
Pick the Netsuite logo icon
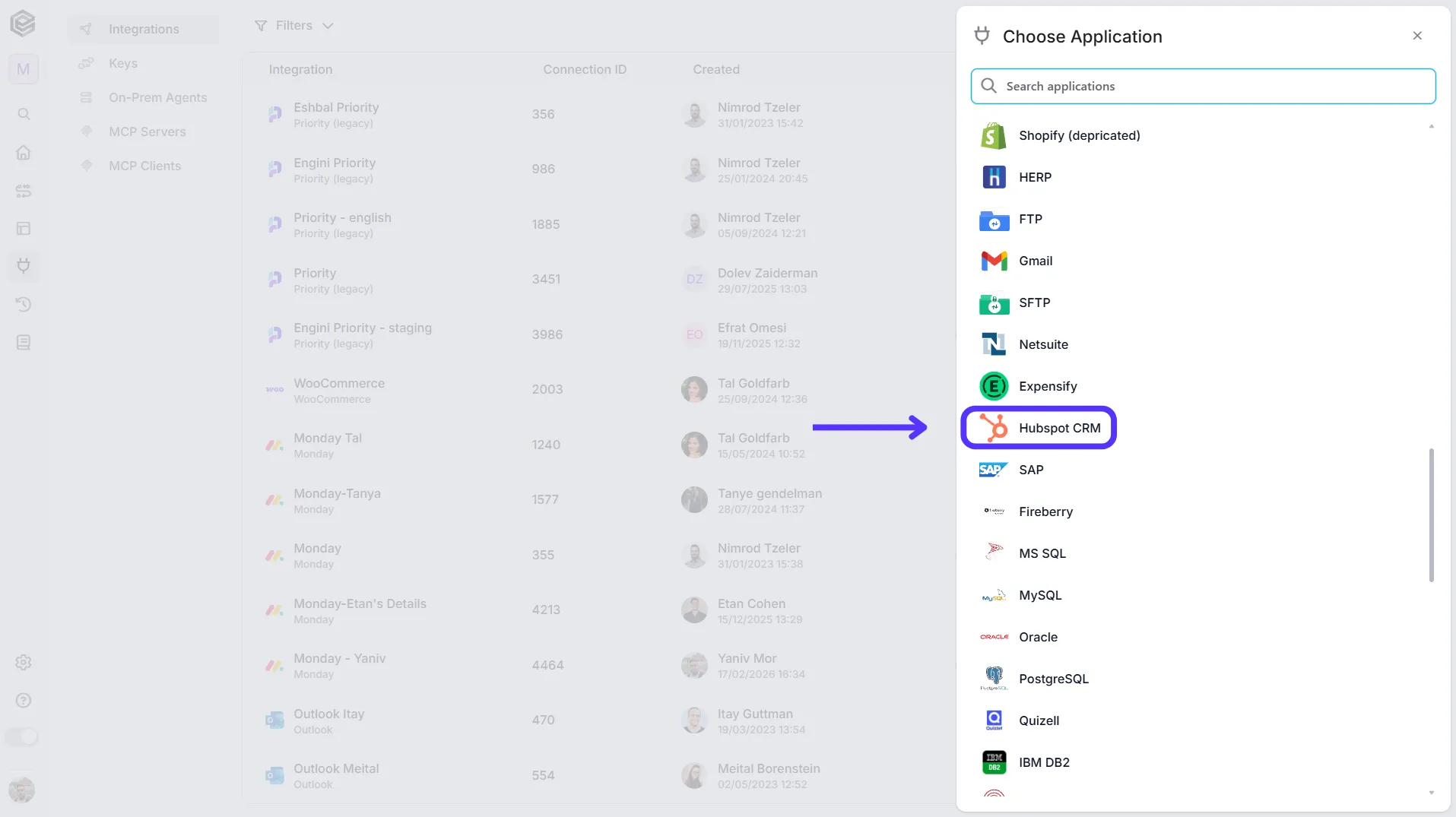(994, 344)
